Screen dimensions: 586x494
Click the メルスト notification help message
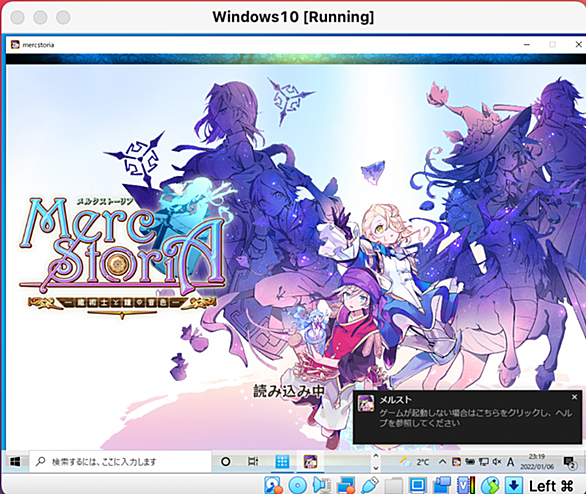coord(475,418)
